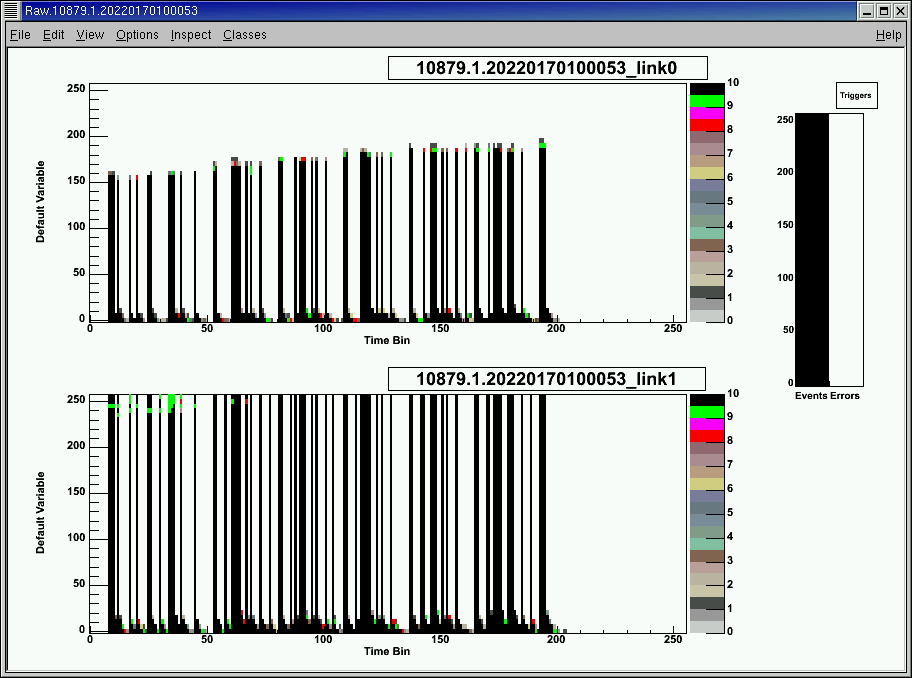Click the ROOT window system menu icon
The height and width of the screenshot is (678, 912).
9,10
